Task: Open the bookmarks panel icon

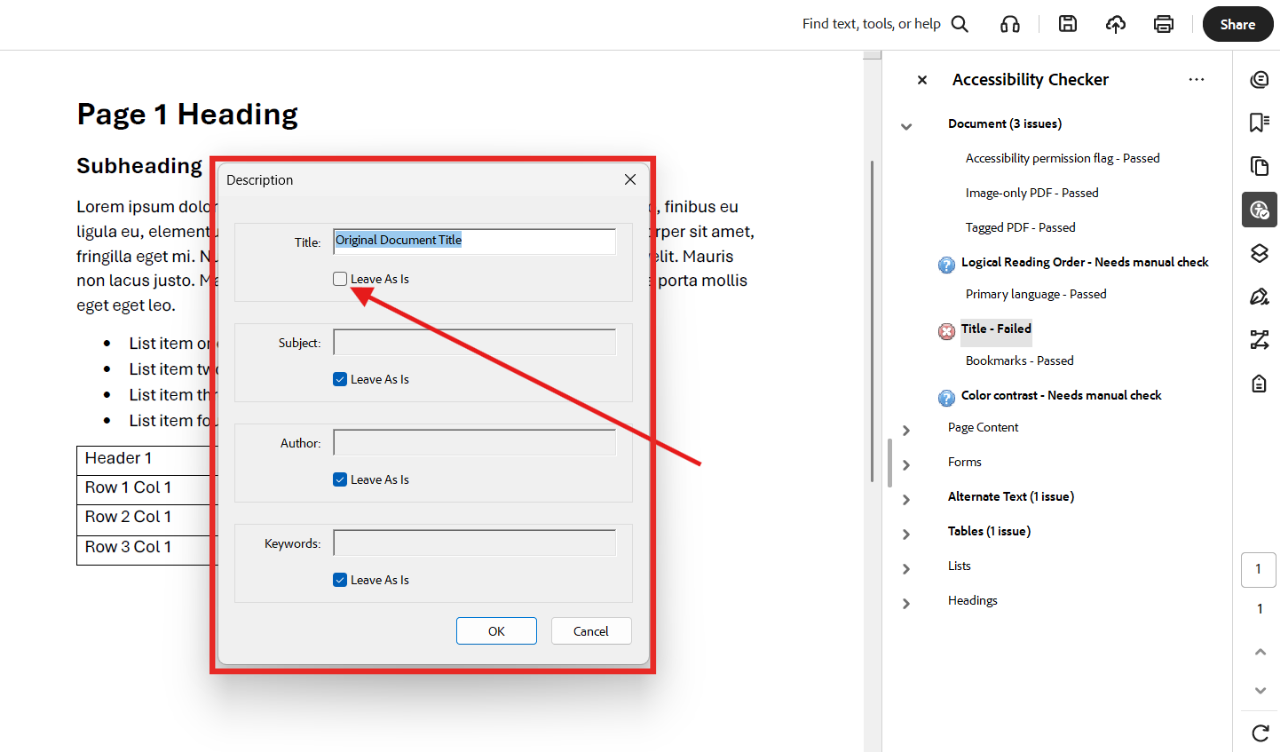Action: (1259, 122)
